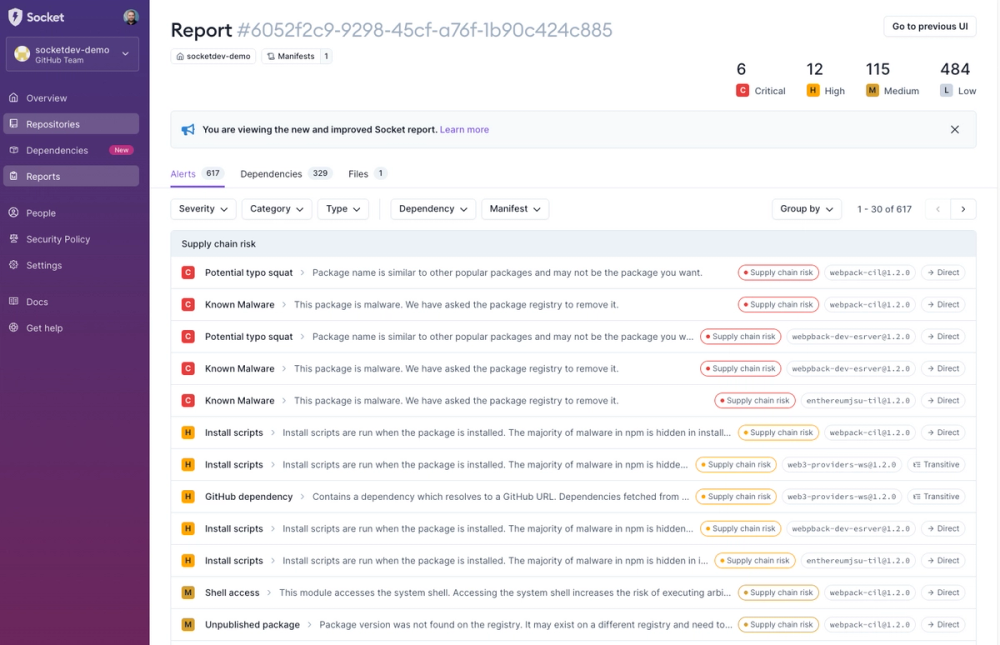Open the Group by dropdown

(x=806, y=208)
